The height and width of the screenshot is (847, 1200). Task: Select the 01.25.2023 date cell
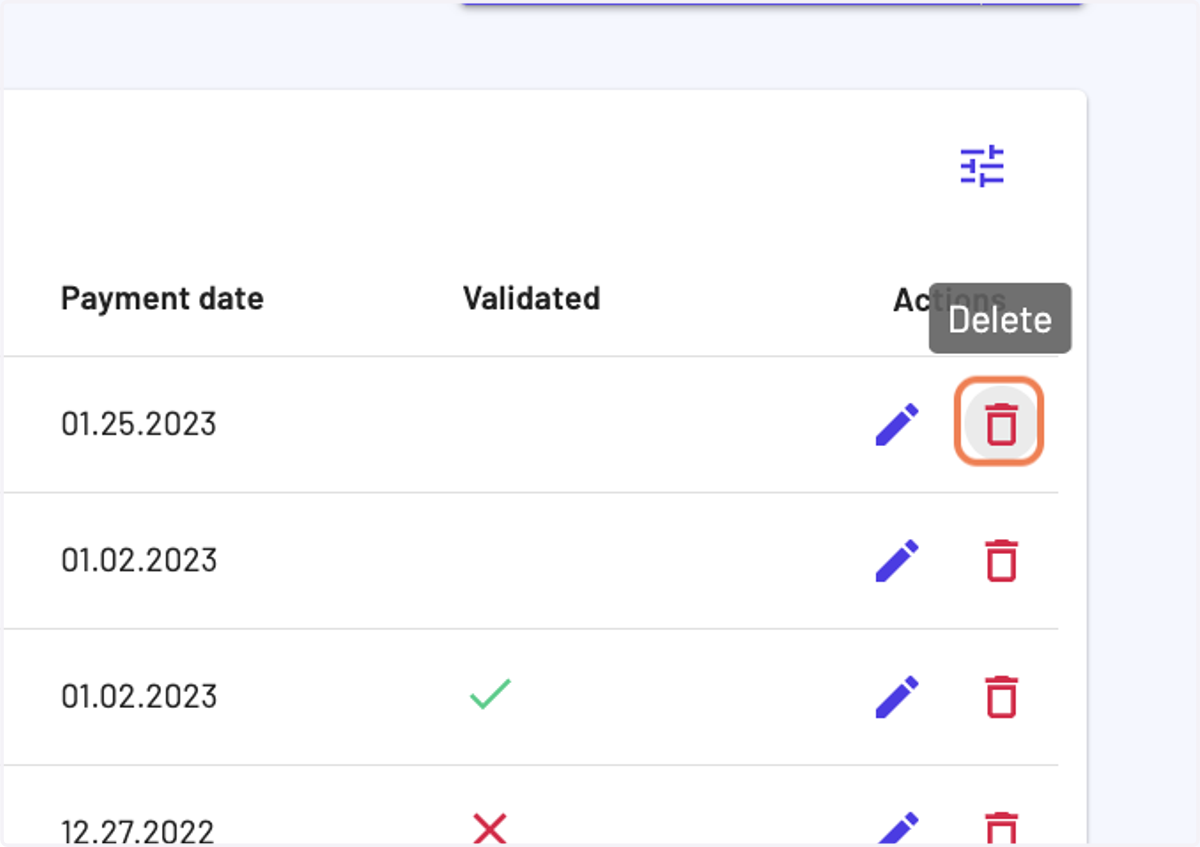click(x=138, y=424)
